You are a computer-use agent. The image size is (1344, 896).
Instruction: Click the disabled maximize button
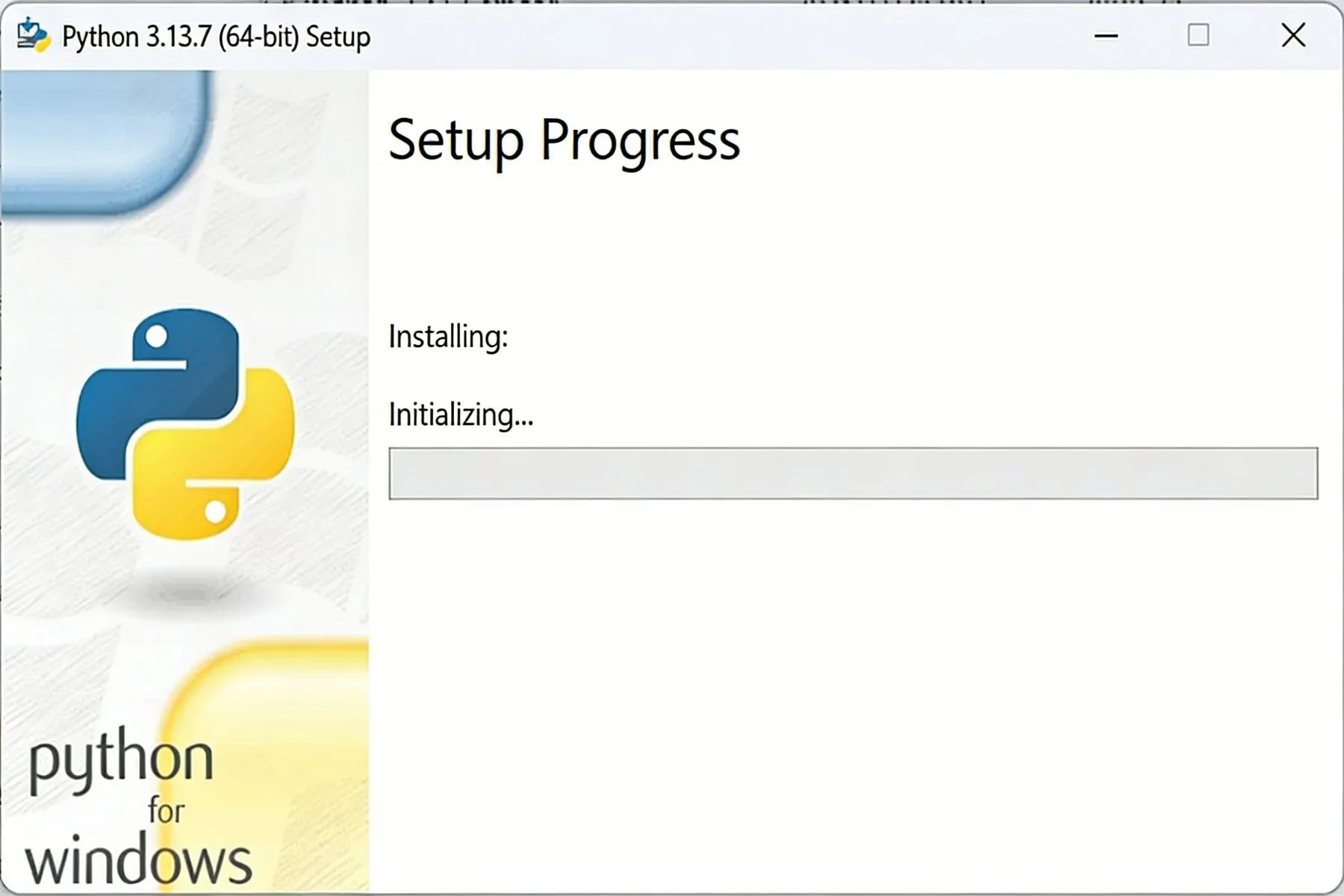1198,35
